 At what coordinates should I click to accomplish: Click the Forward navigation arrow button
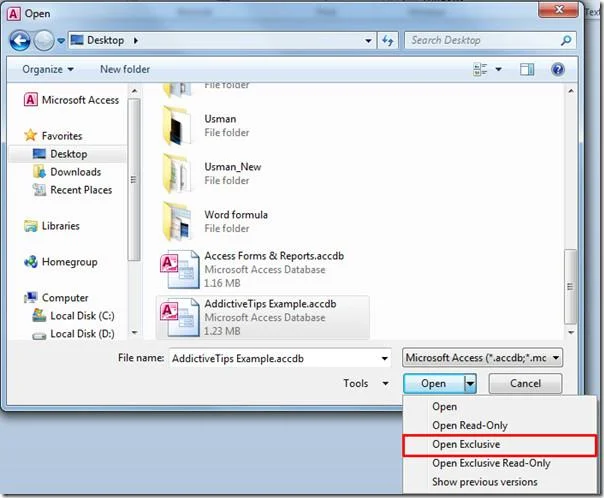click(44, 40)
